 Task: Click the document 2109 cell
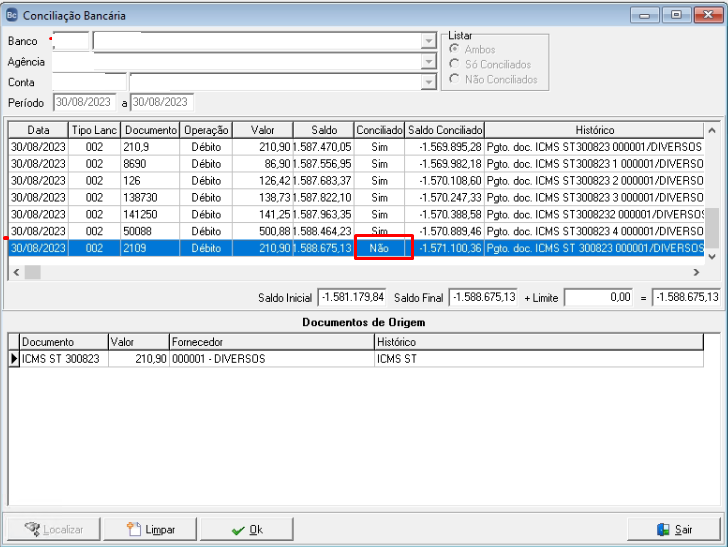point(150,248)
